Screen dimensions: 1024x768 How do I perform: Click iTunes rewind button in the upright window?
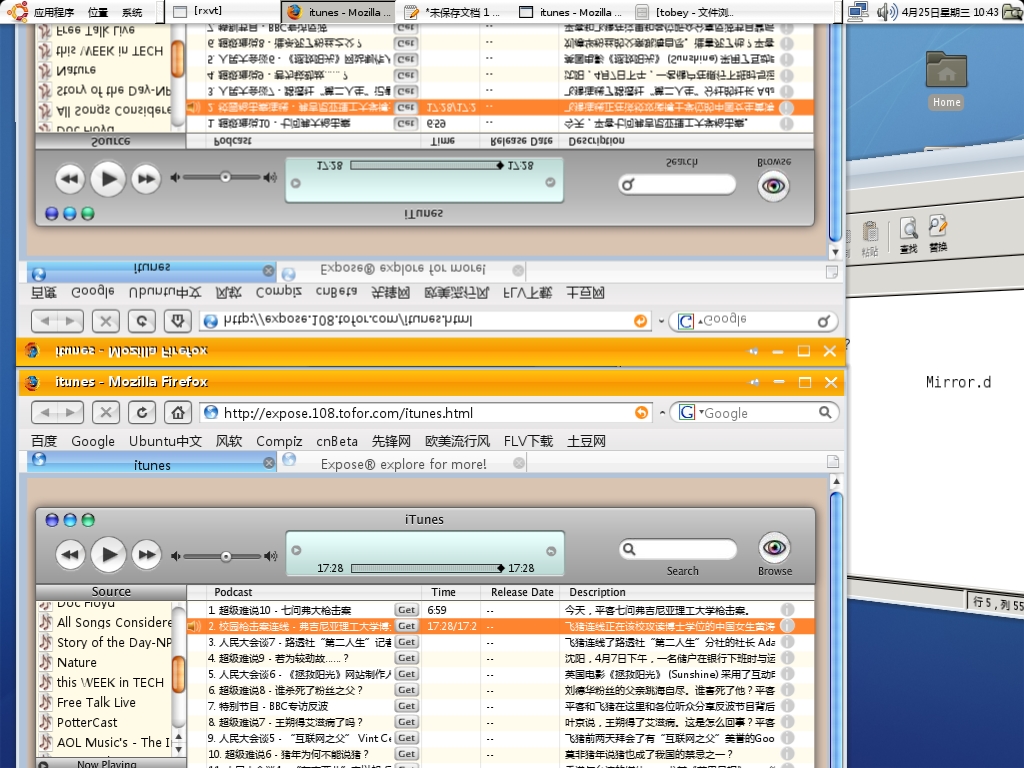(70, 555)
